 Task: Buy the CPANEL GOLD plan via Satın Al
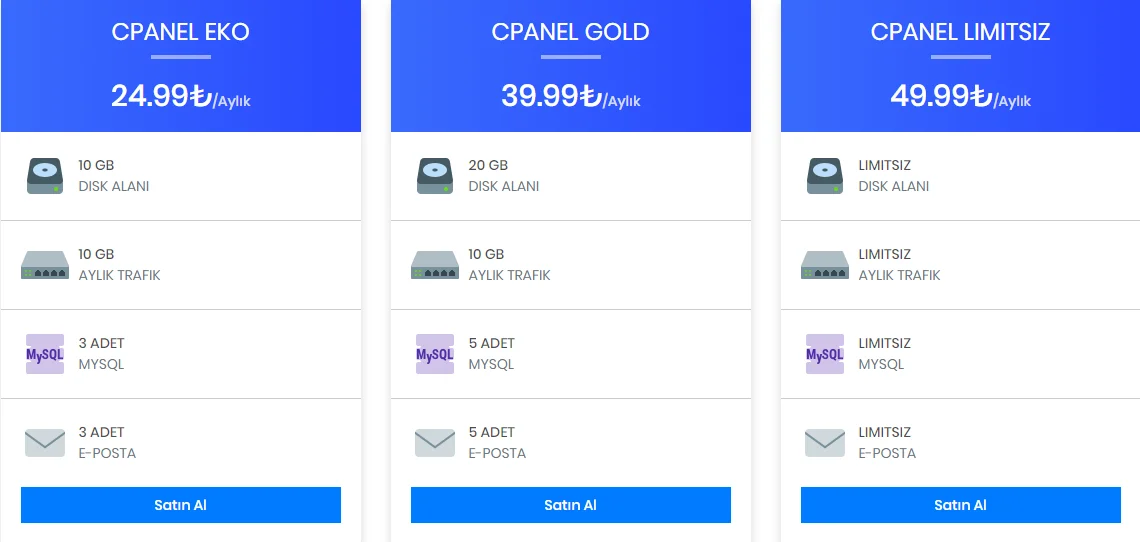(571, 505)
